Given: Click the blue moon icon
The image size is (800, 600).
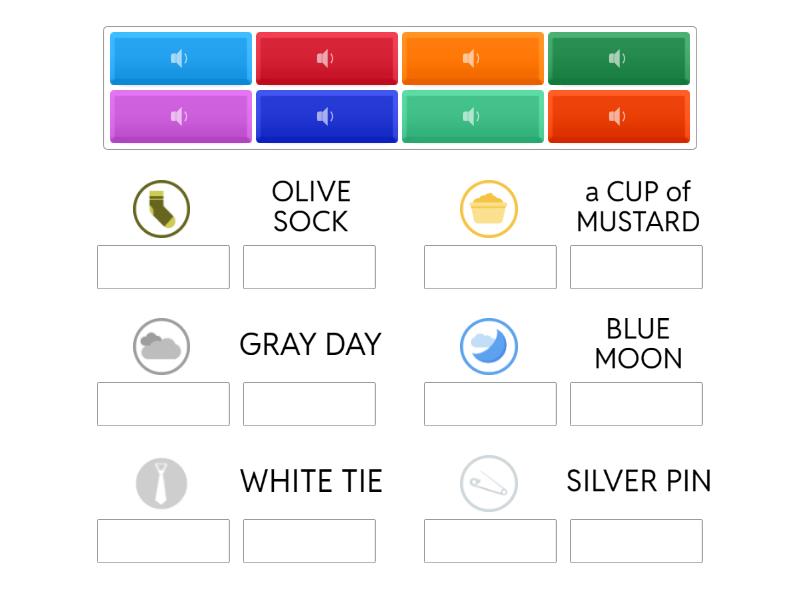Looking at the screenshot, I should 489,346.
